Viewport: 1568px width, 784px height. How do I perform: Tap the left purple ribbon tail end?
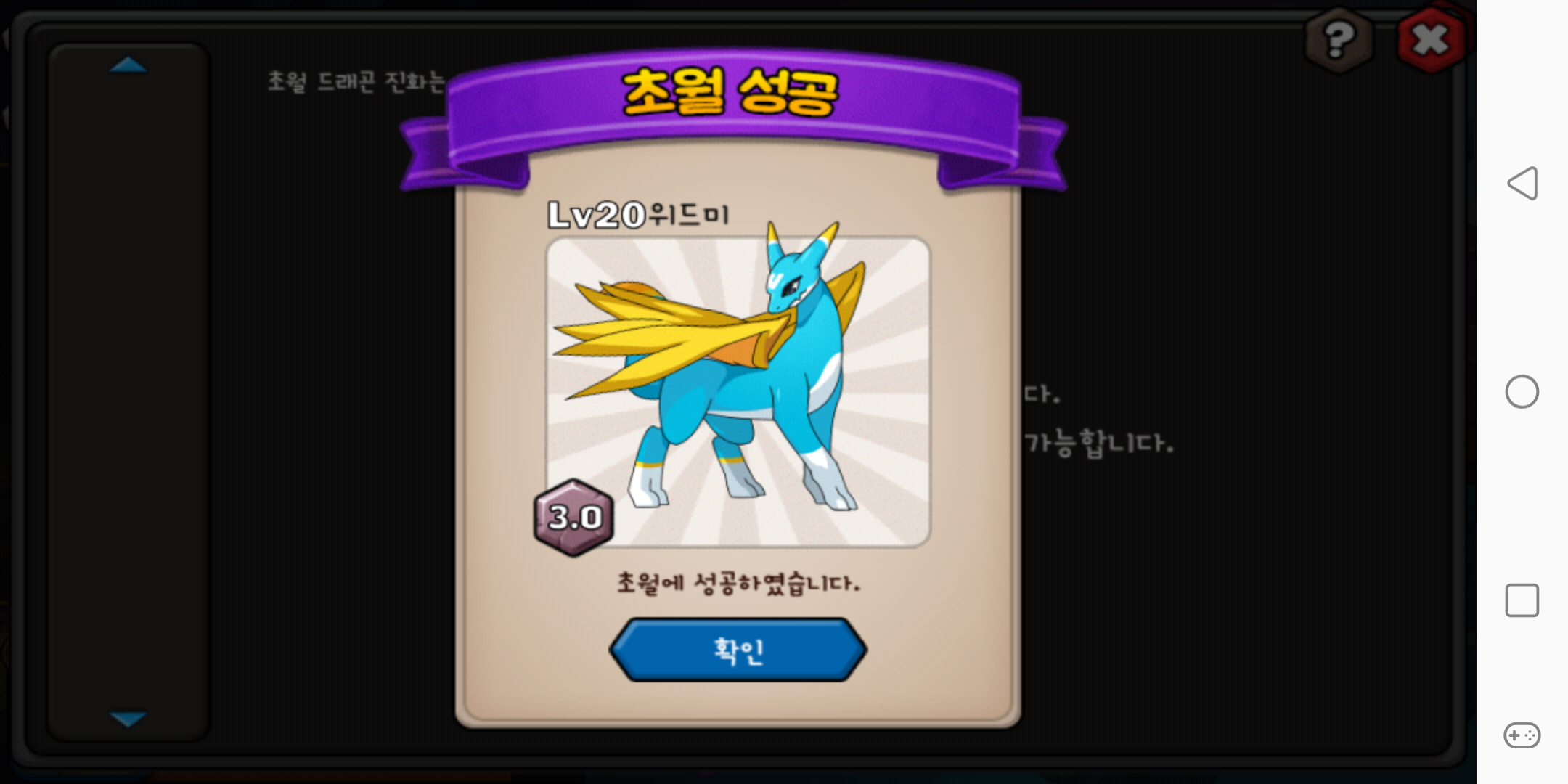(x=465, y=156)
